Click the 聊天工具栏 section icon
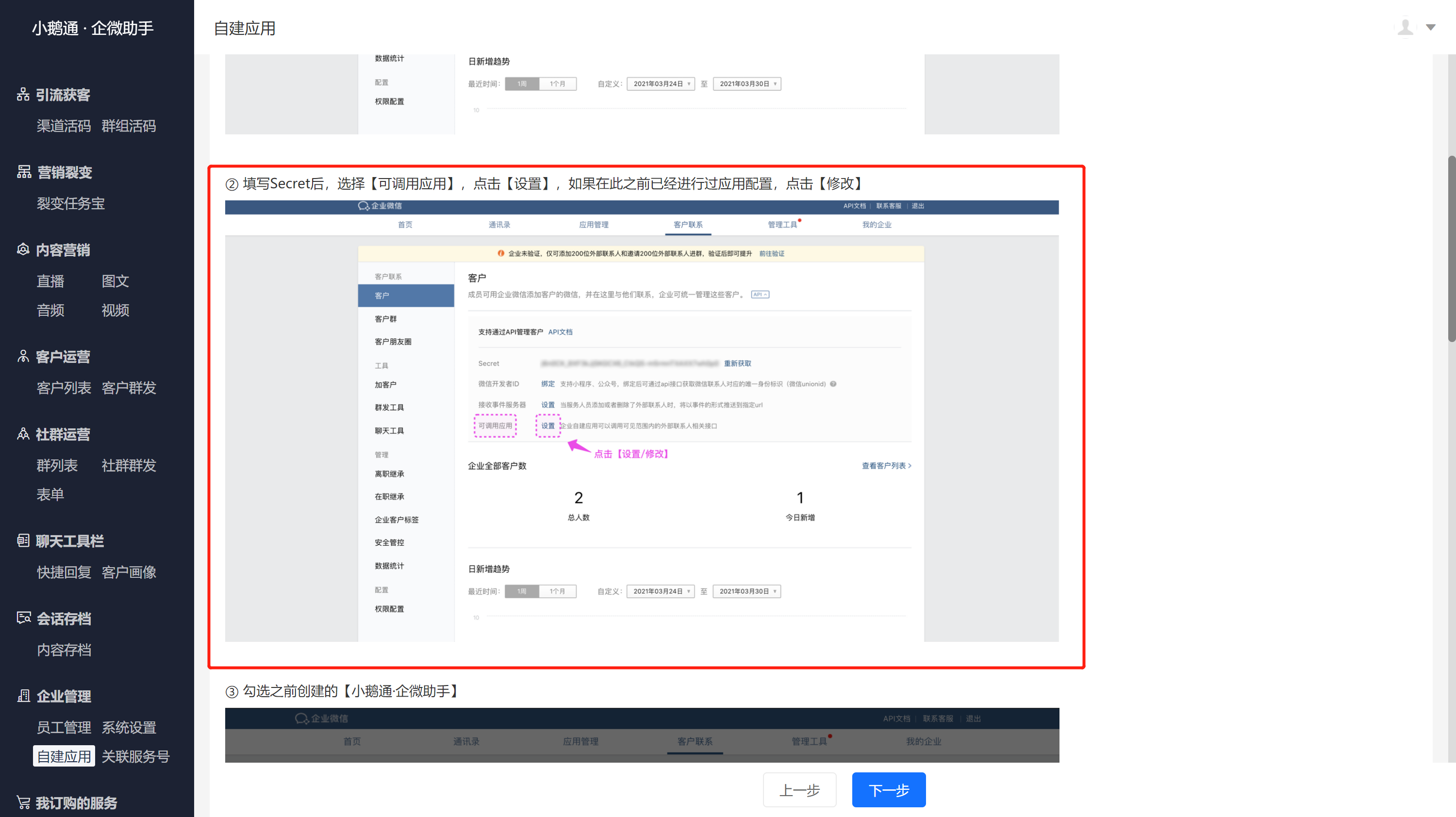Image resolution: width=1456 pixels, height=817 pixels. (23, 540)
